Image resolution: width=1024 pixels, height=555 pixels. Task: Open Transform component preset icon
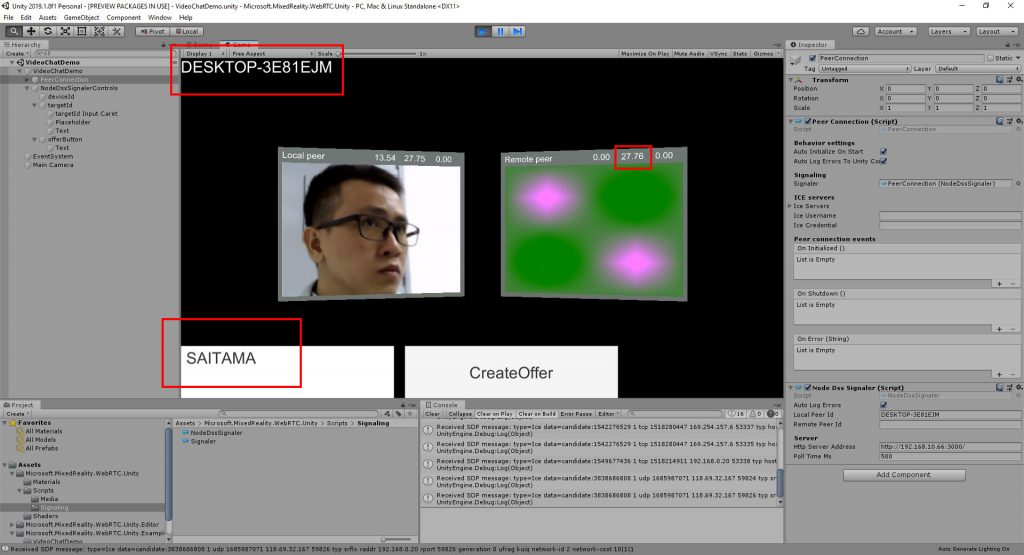tap(1010, 80)
